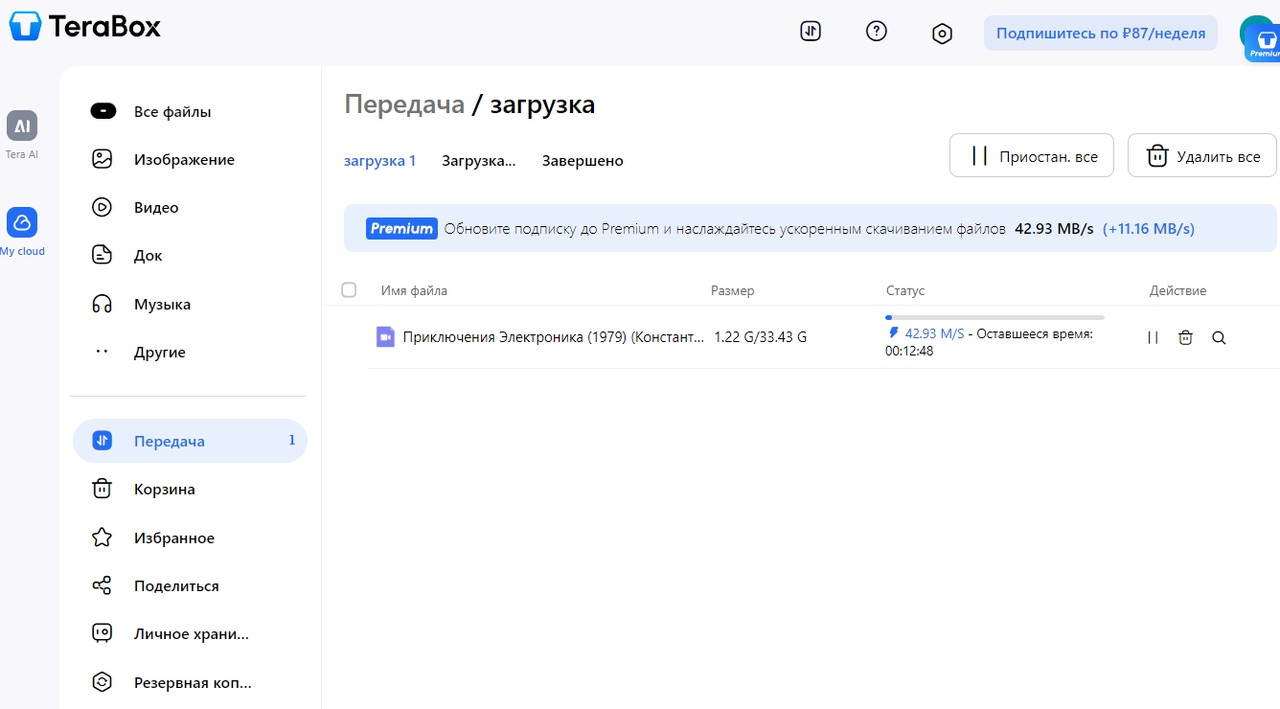Click the Корзина trash bin icon

102,489
